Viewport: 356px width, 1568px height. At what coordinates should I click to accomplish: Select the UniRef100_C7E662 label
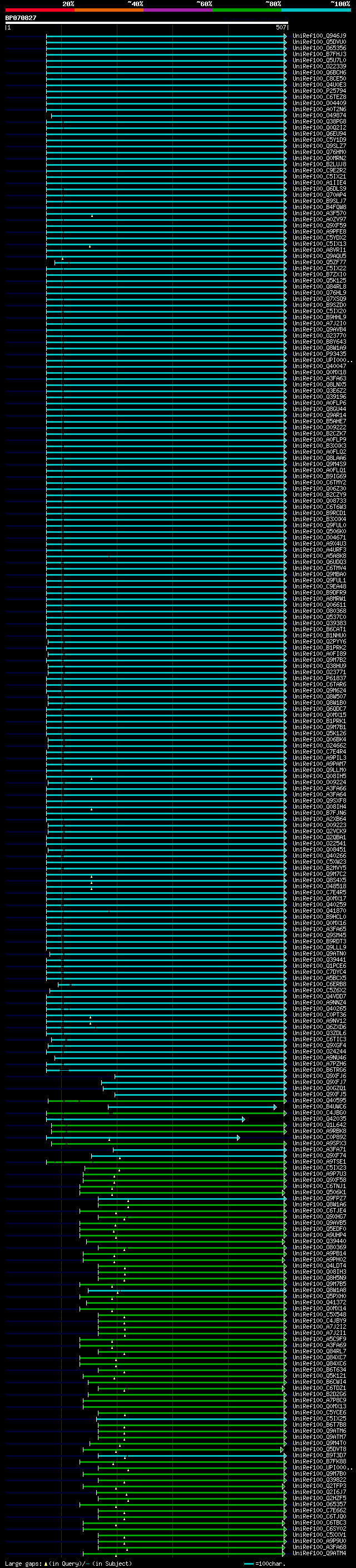[x=319, y=1510]
